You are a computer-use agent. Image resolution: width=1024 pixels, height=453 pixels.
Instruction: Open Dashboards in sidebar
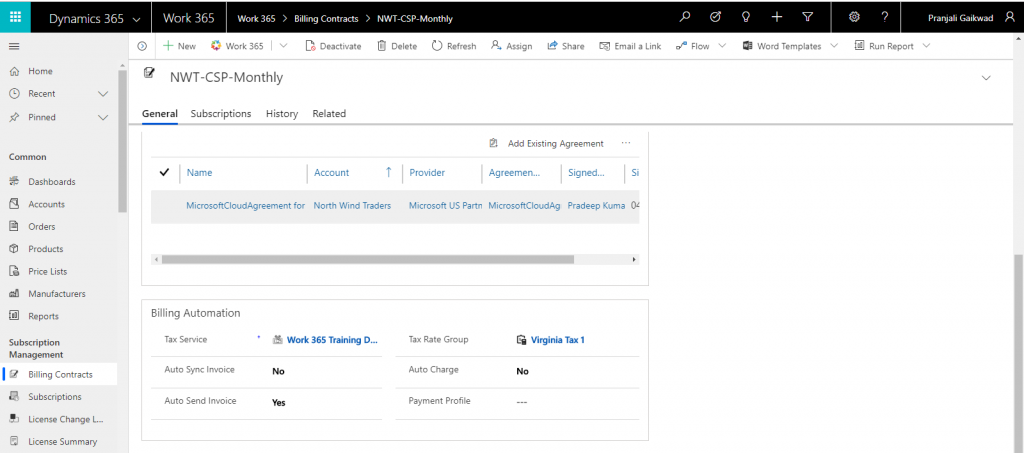(52, 181)
